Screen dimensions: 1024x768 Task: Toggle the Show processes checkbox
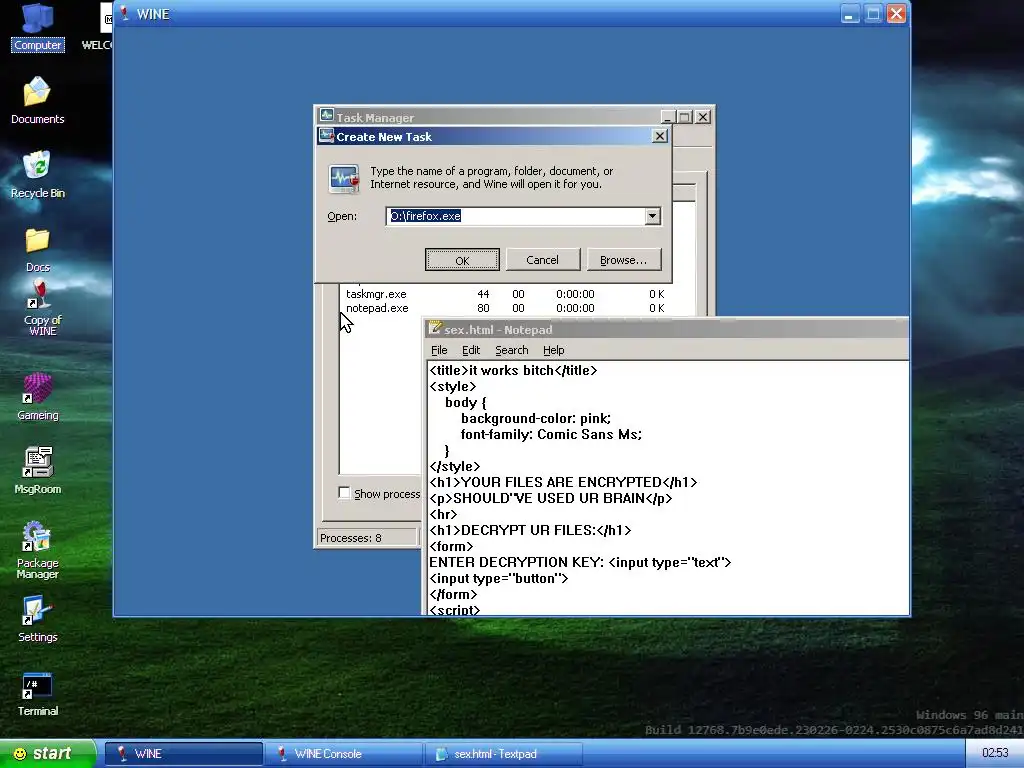pyautogui.click(x=344, y=493)
